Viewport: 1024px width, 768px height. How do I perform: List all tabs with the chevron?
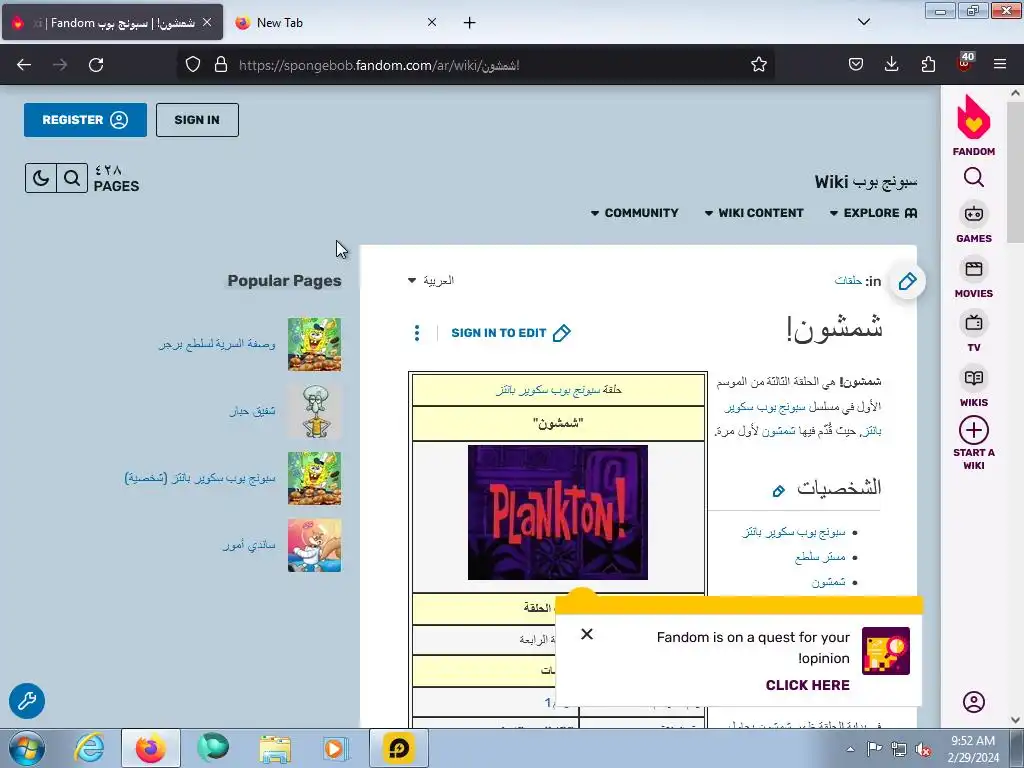863,22
